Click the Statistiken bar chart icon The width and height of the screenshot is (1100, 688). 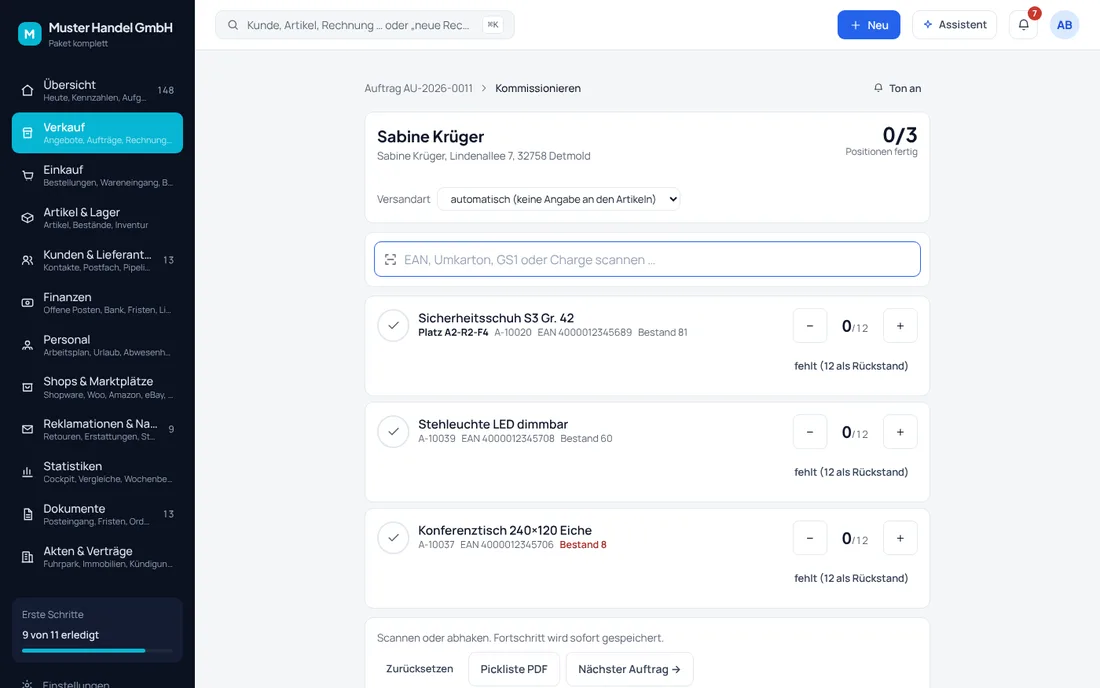point(27,472)
